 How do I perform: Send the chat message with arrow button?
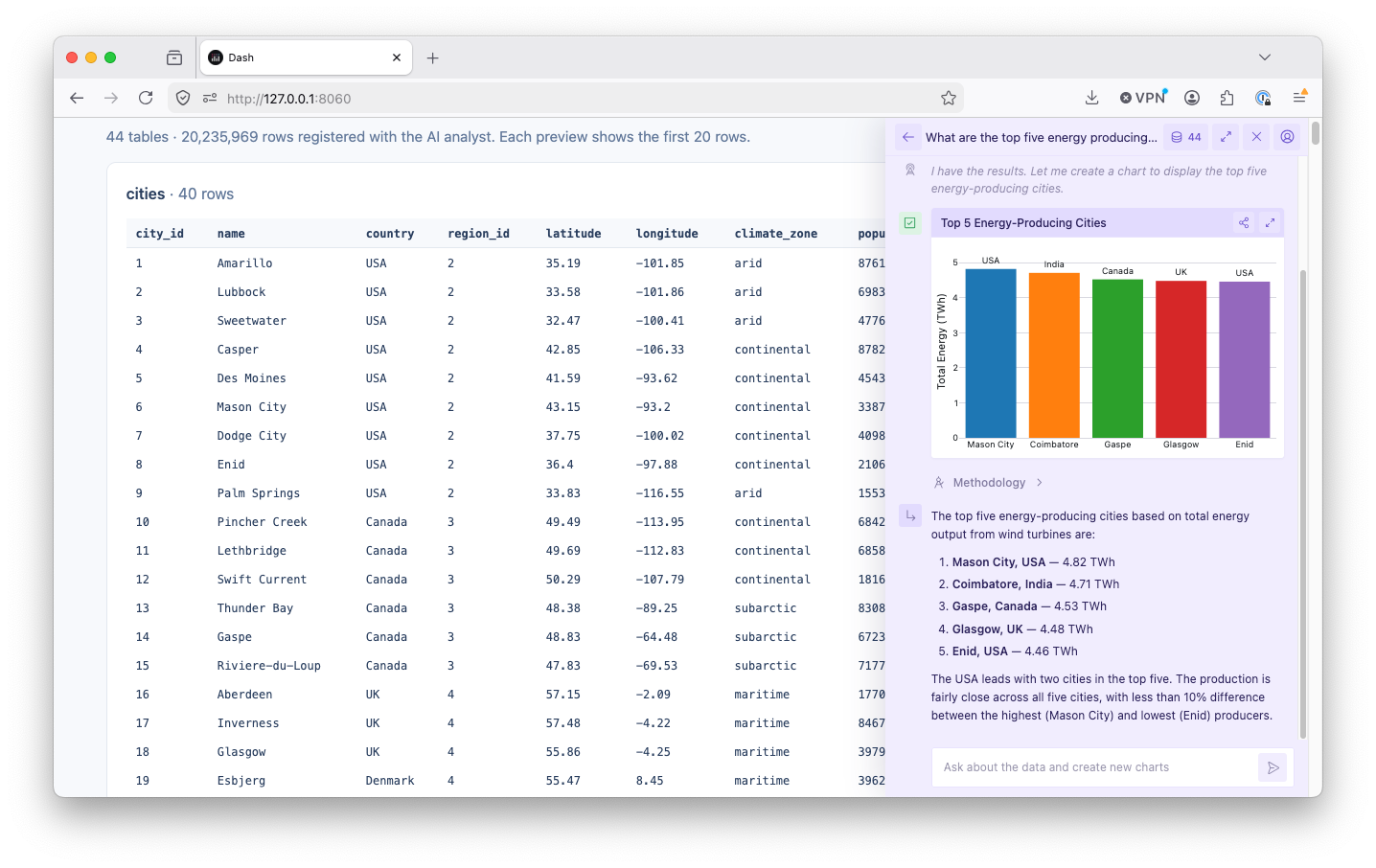(x=1273, y=767)
